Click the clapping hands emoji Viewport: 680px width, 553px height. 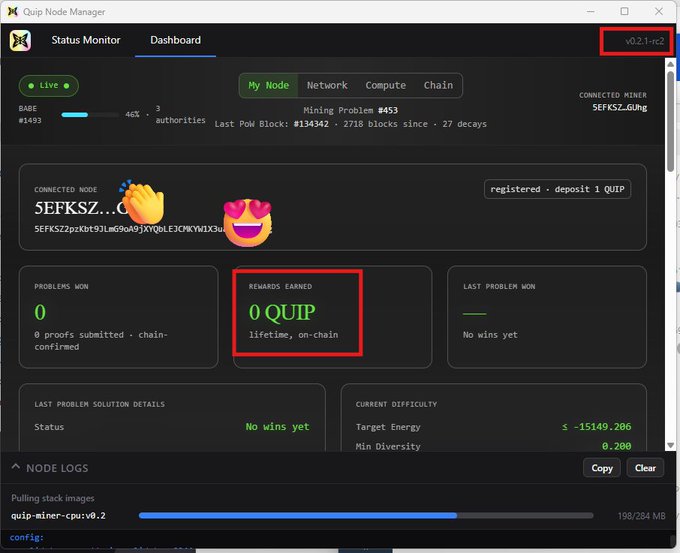142,202
